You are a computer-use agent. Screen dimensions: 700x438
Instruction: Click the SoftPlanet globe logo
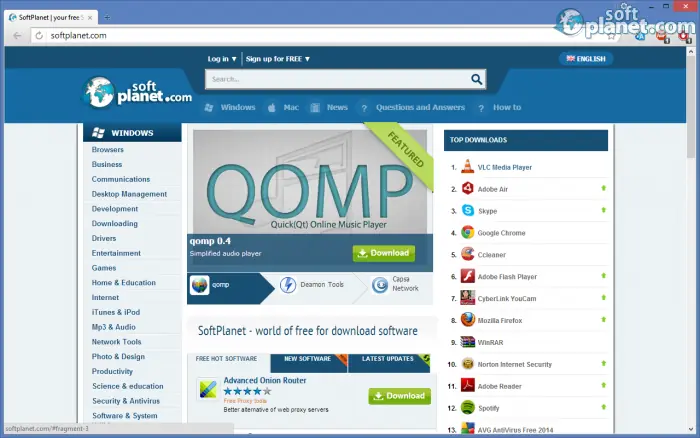coord(99,92)
